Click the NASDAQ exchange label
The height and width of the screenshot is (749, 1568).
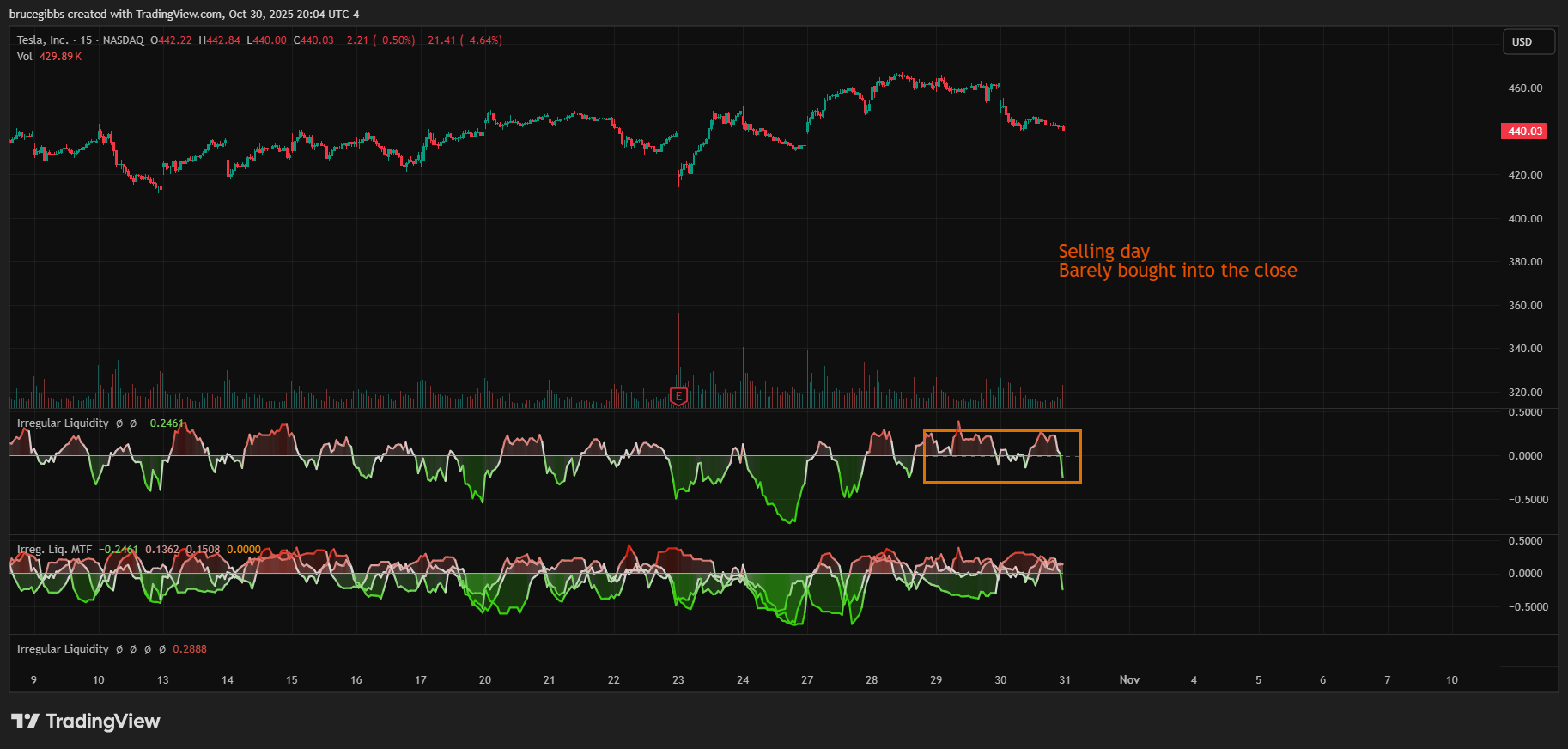[123, 40]
